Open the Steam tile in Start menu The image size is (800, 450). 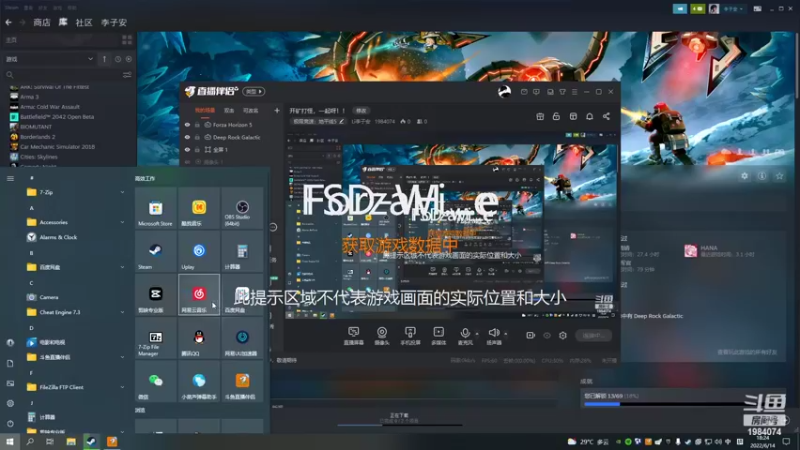[156, 251]
